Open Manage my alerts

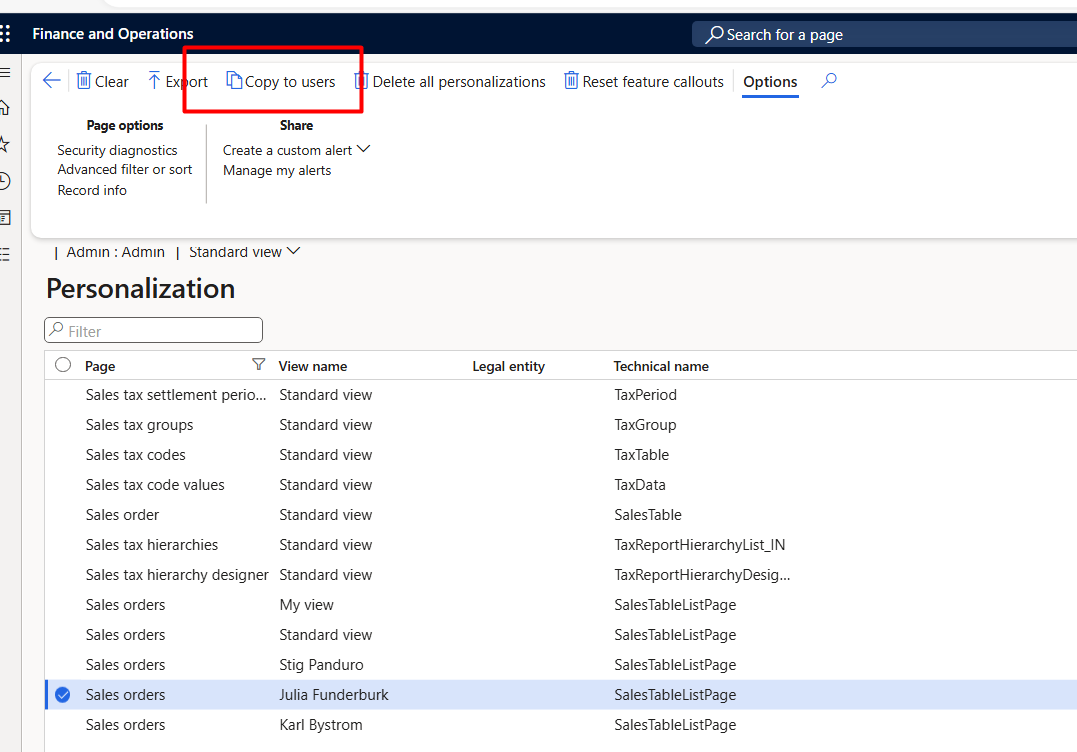[x=277, y=170]
